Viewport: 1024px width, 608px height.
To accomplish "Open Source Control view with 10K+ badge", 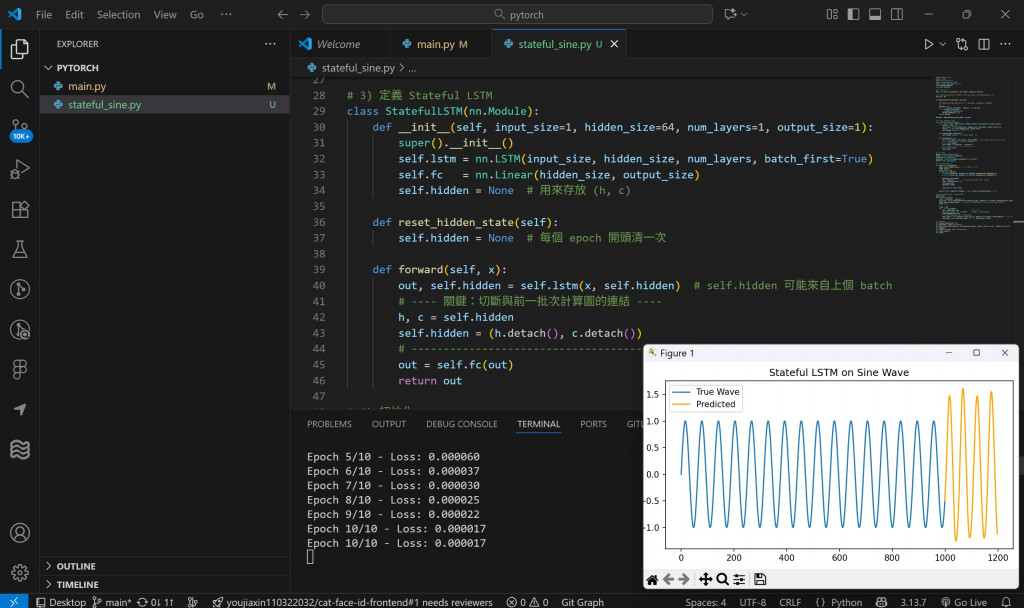I will (x=19, y=129).
